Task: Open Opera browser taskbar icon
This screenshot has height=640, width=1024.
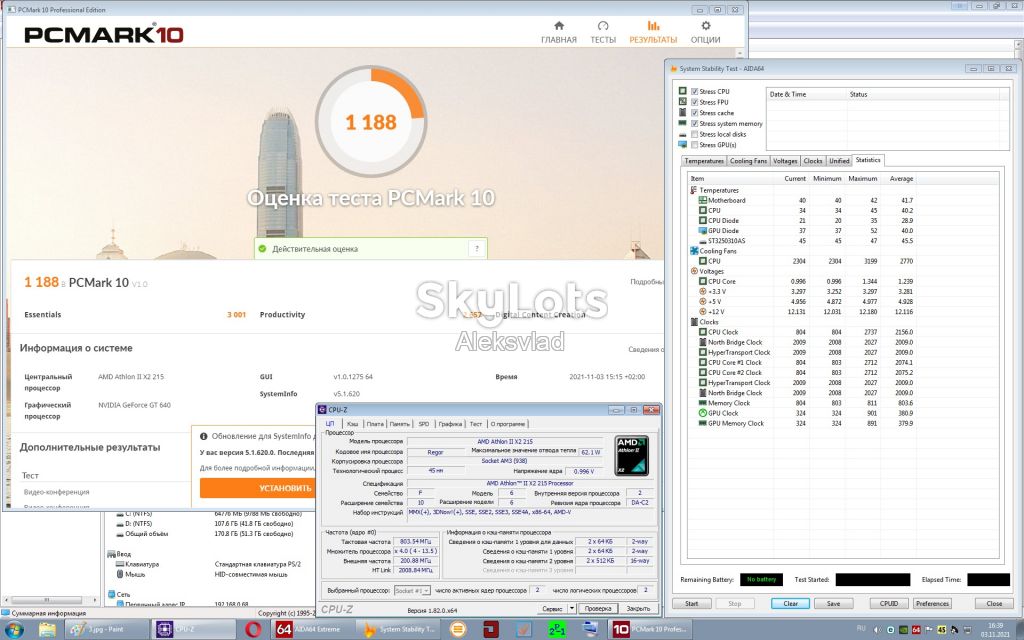Action: [253, 630]
